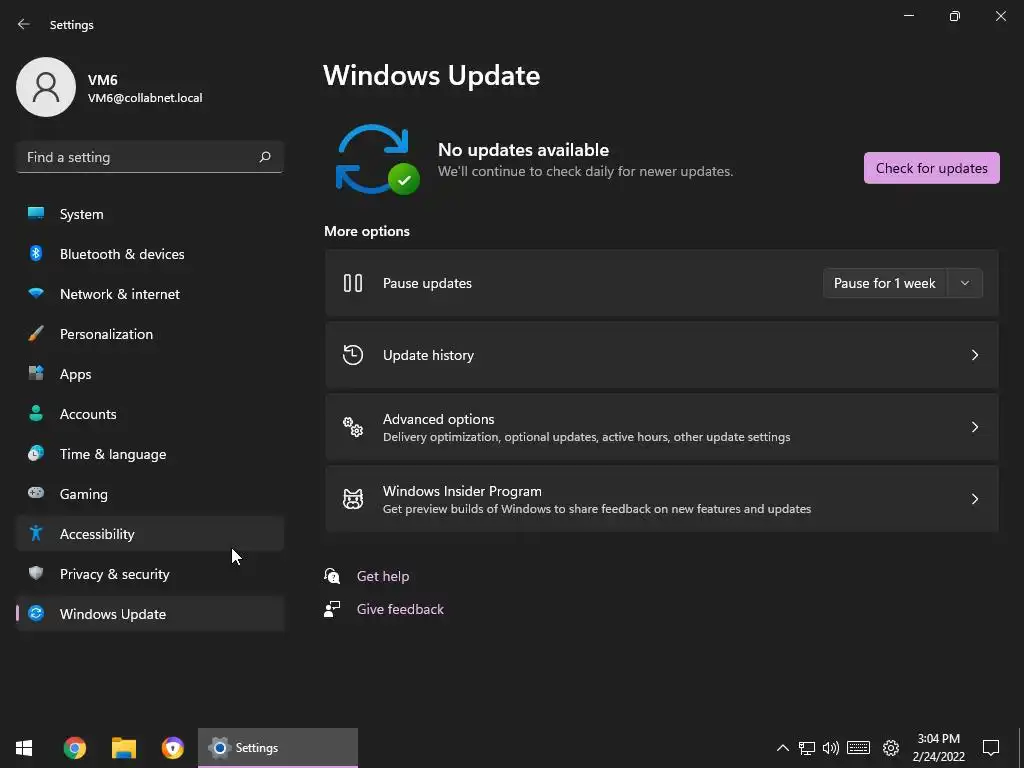The height and width of the screenshot is (768, 1024).
Task: Click the Accessibility figure icon
Action: 36,534
